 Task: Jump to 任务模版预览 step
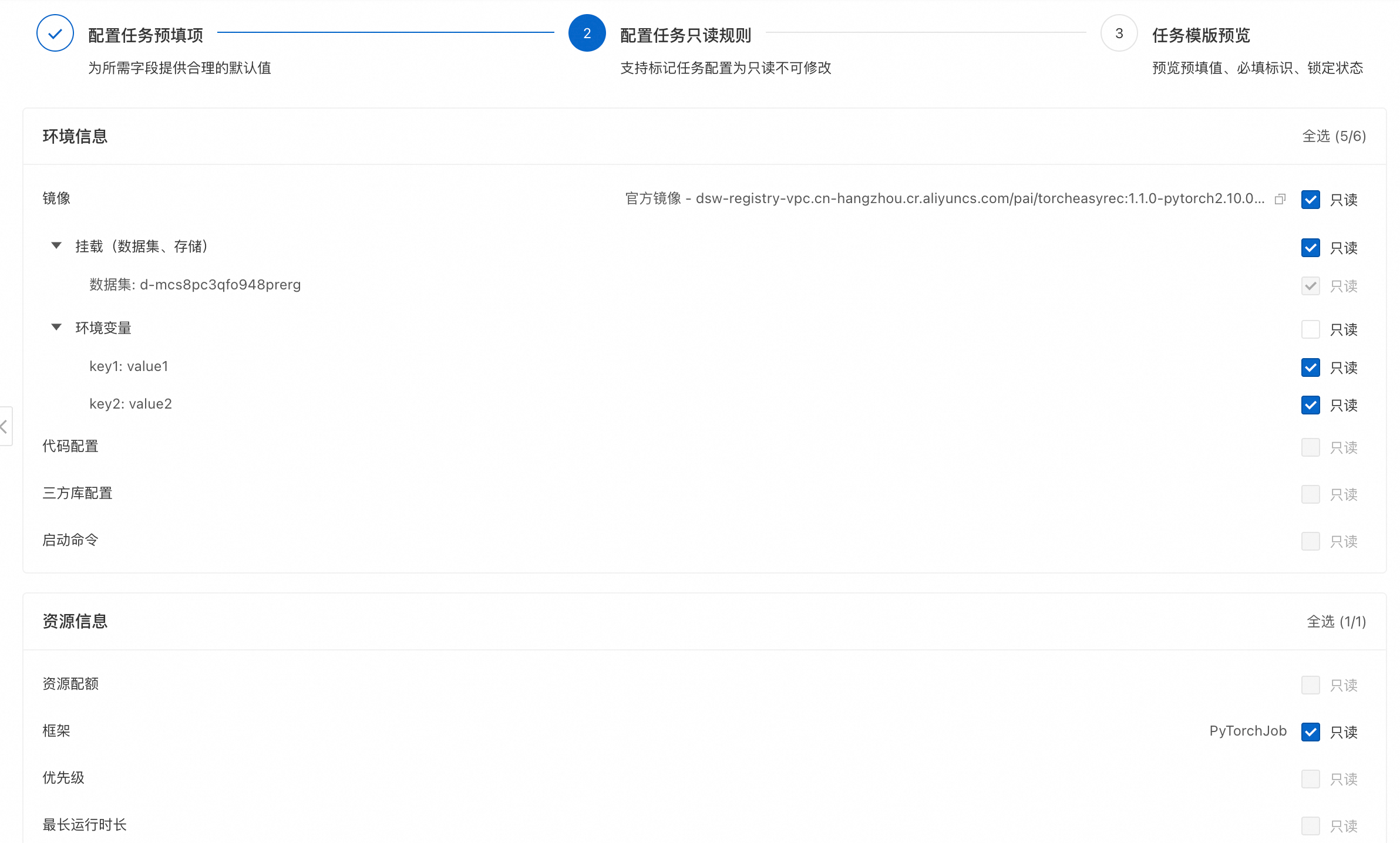[x=1201, y=35]
